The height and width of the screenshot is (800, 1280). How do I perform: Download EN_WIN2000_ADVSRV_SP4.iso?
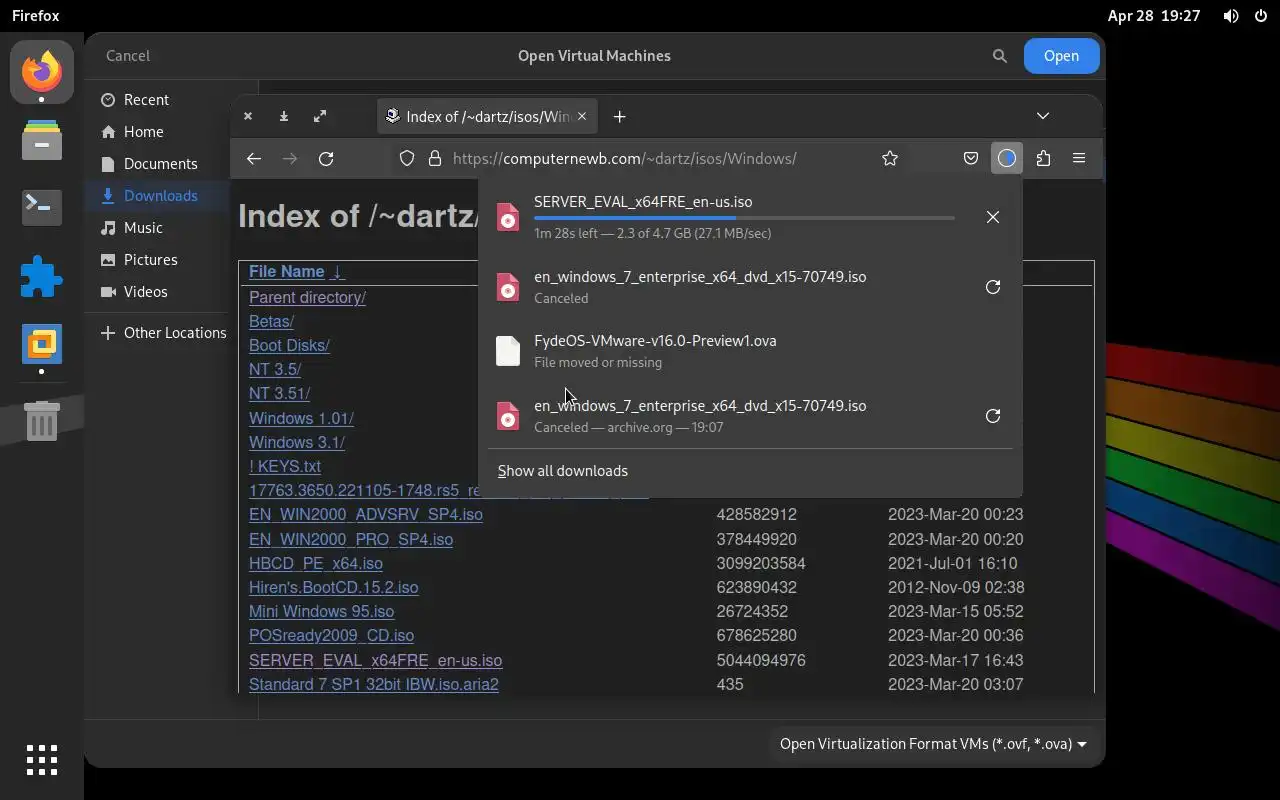tap(366, 515)
